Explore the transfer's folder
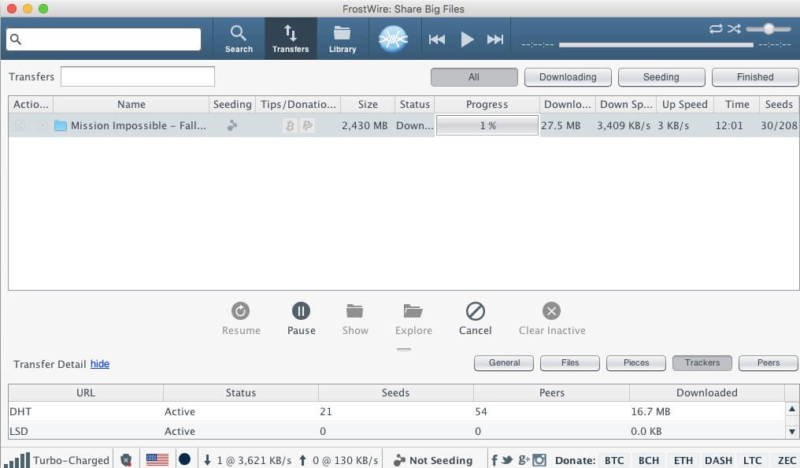The height and width of the screenshot is (468, 800). point(413,319)
